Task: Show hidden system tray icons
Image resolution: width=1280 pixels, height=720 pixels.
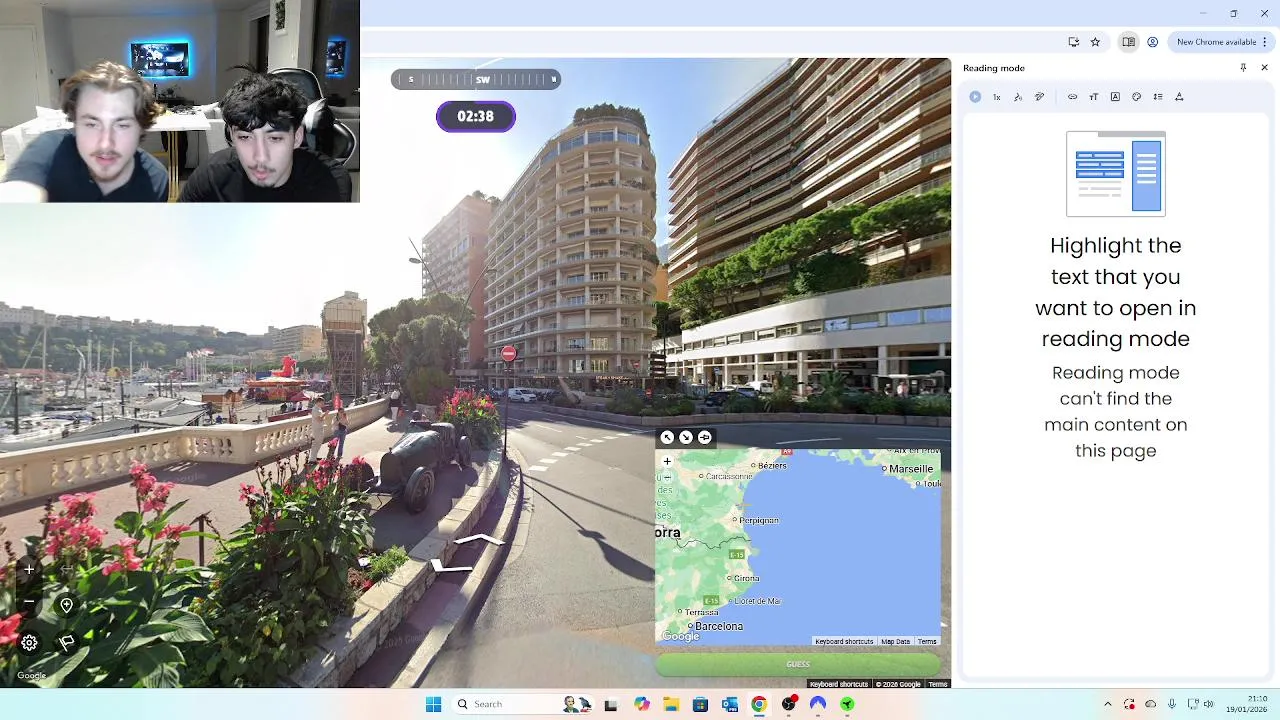Action: click(1107, 704)
